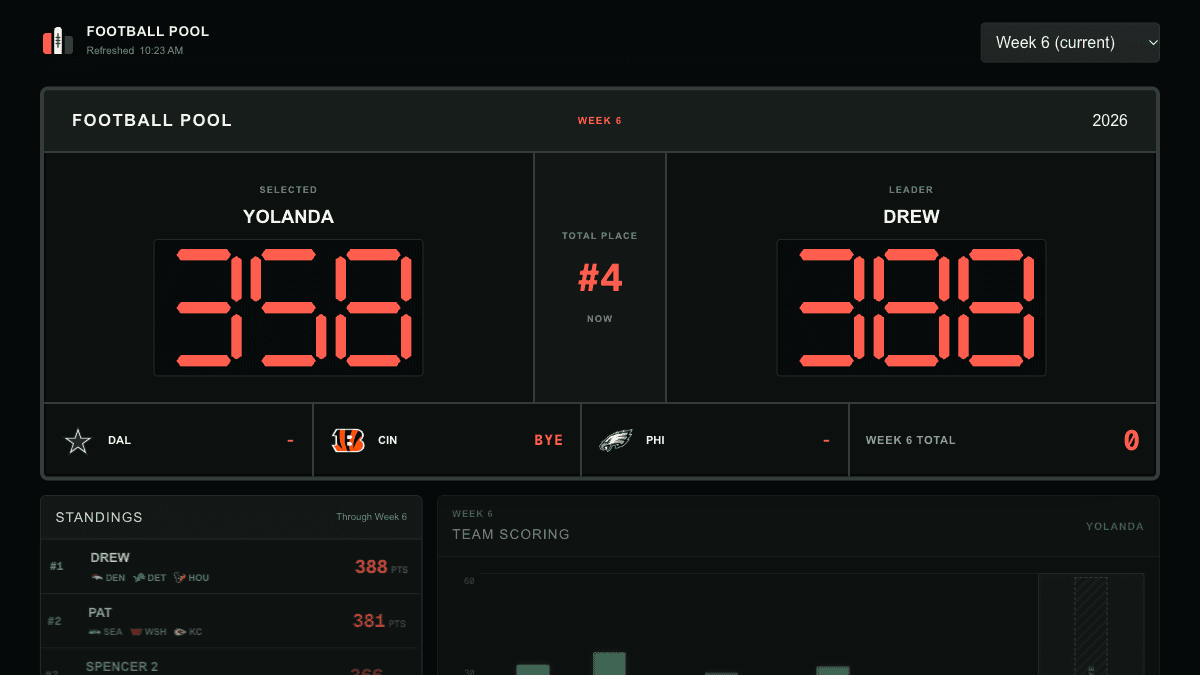The image size is (1200, 675).
Task: Click the Football Pool app logo
Action: pos(58,41)
